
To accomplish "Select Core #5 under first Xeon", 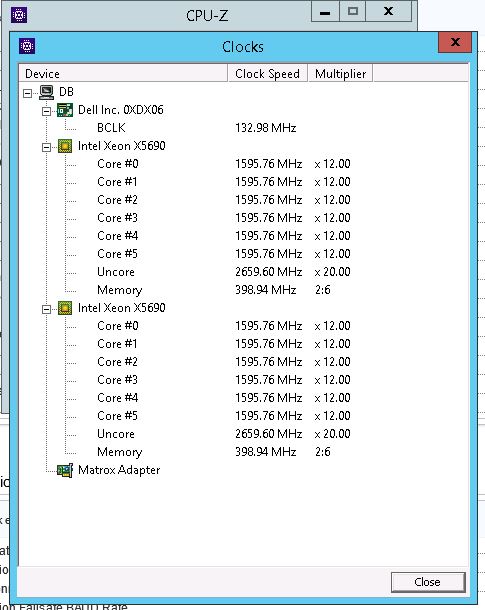I will (117, 254).
